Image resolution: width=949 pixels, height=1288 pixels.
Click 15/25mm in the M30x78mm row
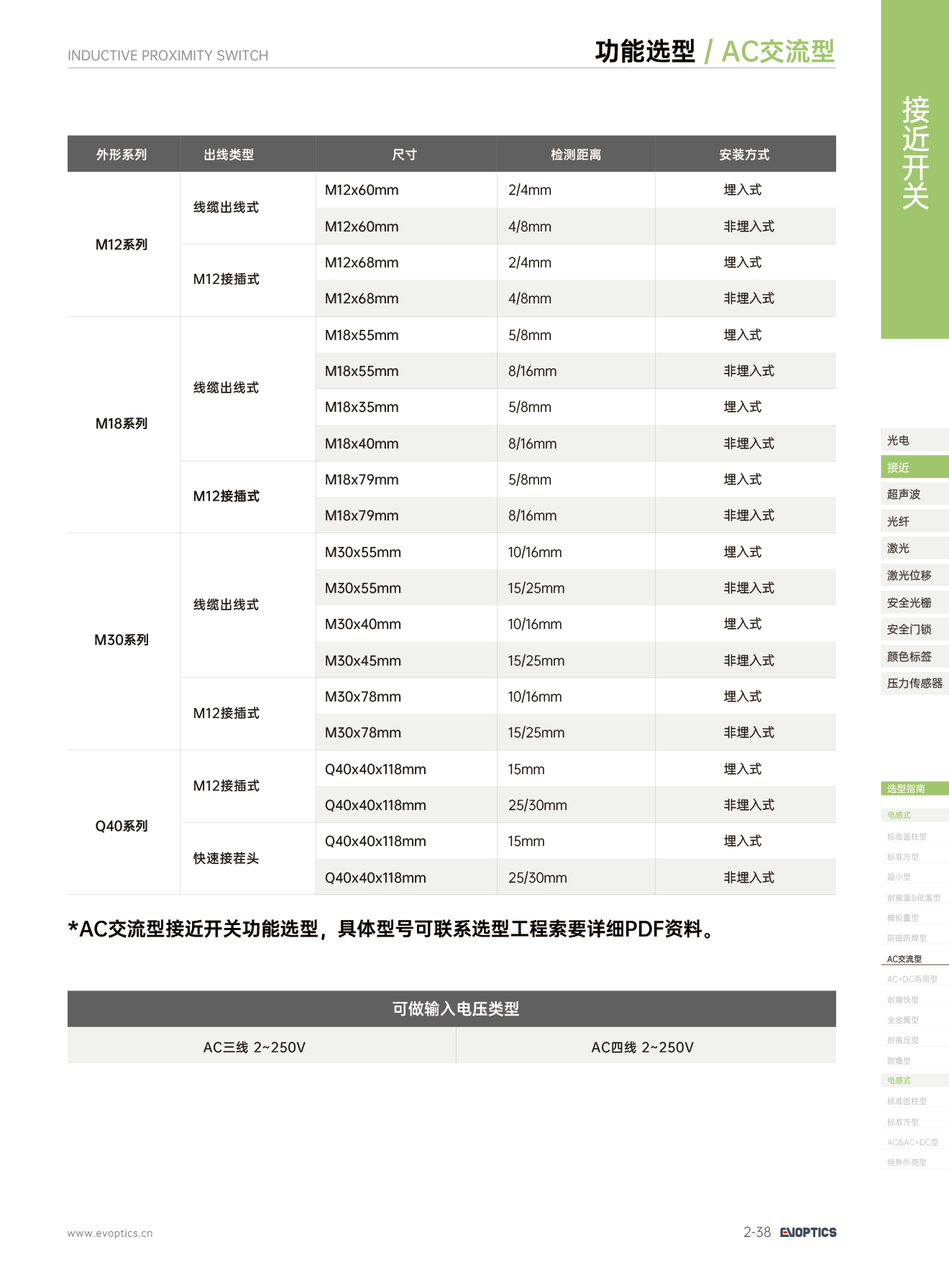536,732
